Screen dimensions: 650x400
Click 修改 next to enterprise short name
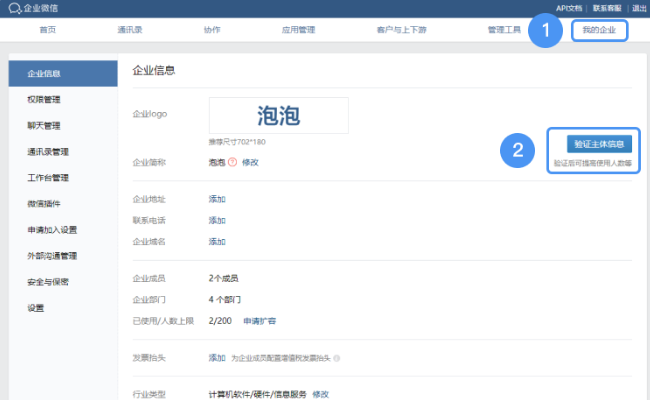point(250,161)
